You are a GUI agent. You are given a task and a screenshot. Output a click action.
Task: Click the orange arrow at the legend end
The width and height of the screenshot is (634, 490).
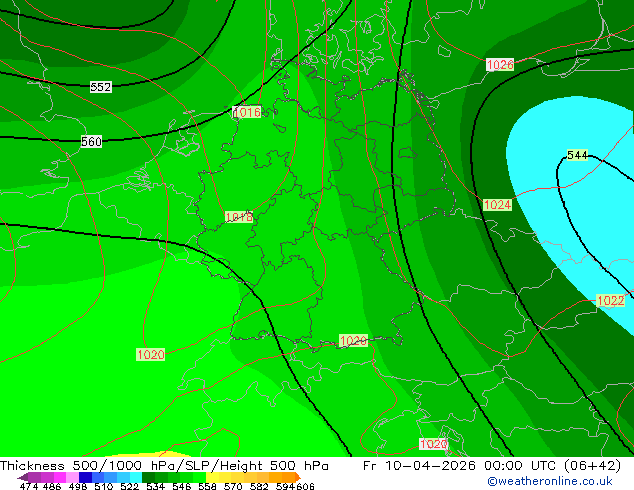[x=298, y=477]
